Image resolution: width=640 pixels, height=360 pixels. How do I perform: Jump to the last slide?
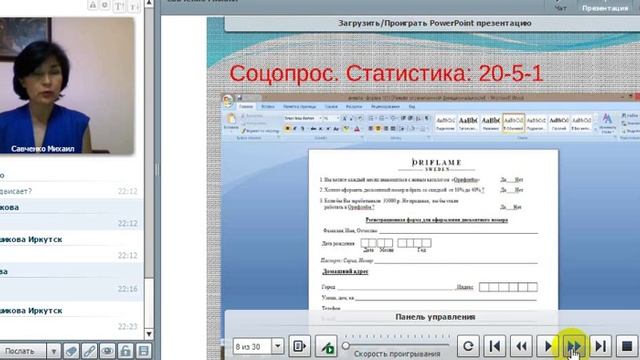click(600, 346)
